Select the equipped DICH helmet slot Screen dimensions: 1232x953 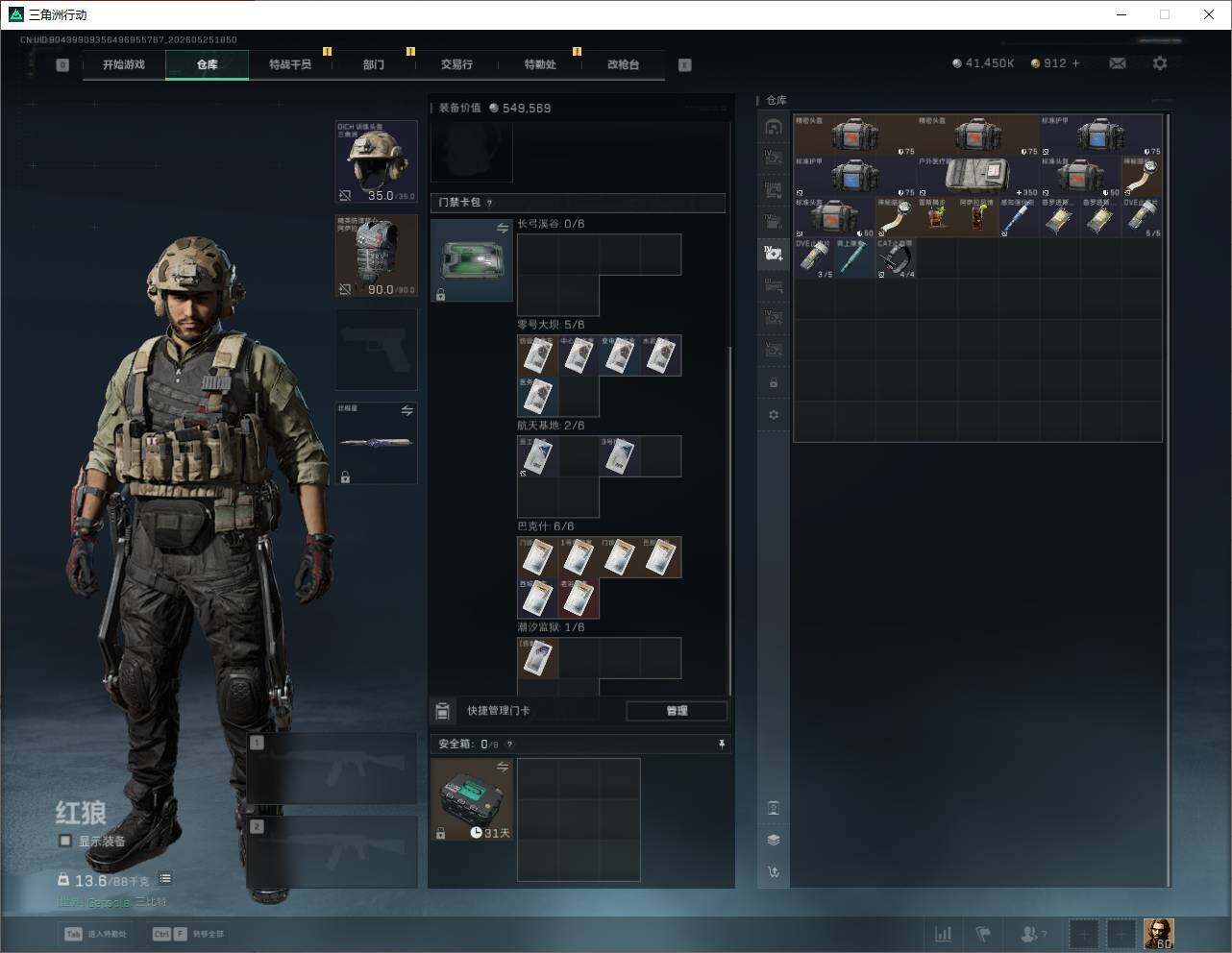377,161
